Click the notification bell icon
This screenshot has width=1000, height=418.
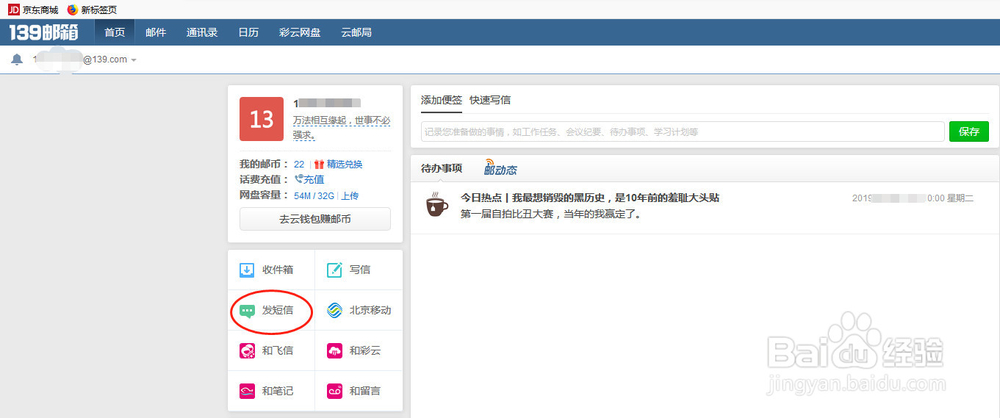(17, 59)
